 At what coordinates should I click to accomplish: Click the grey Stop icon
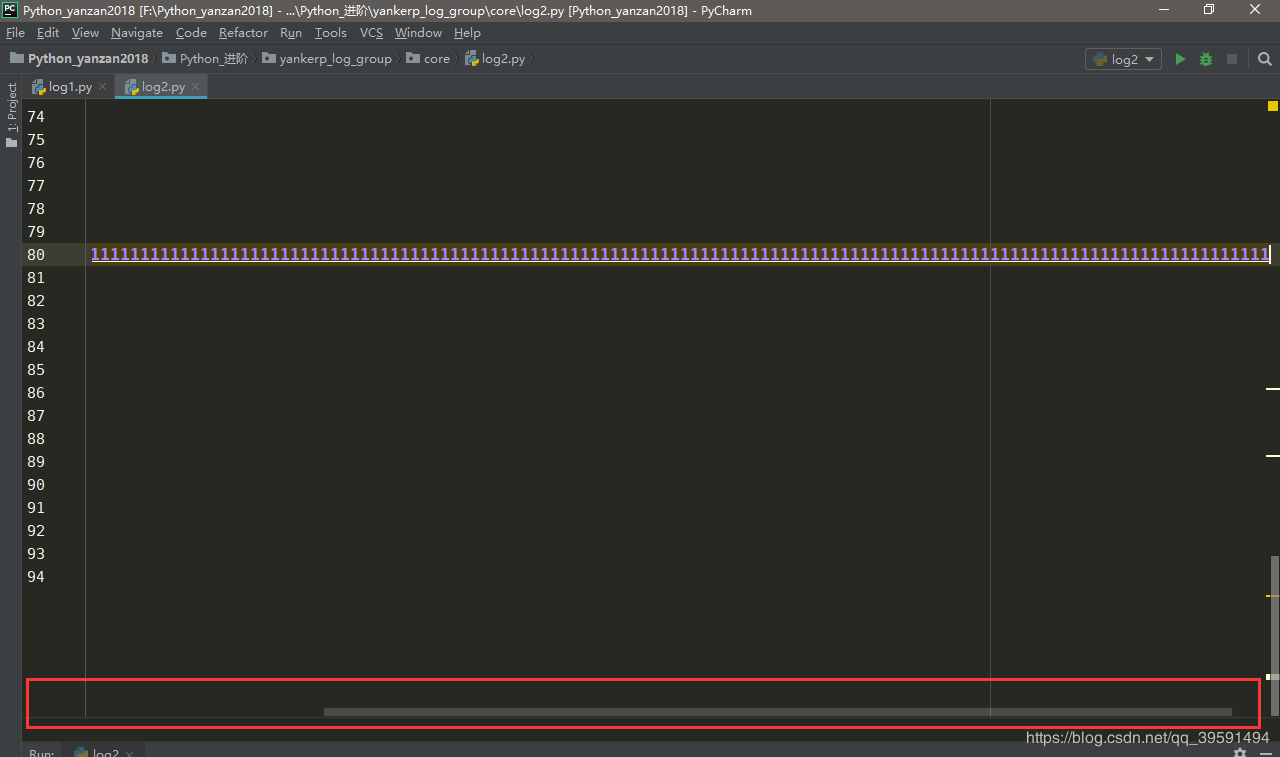(1232, 59)
